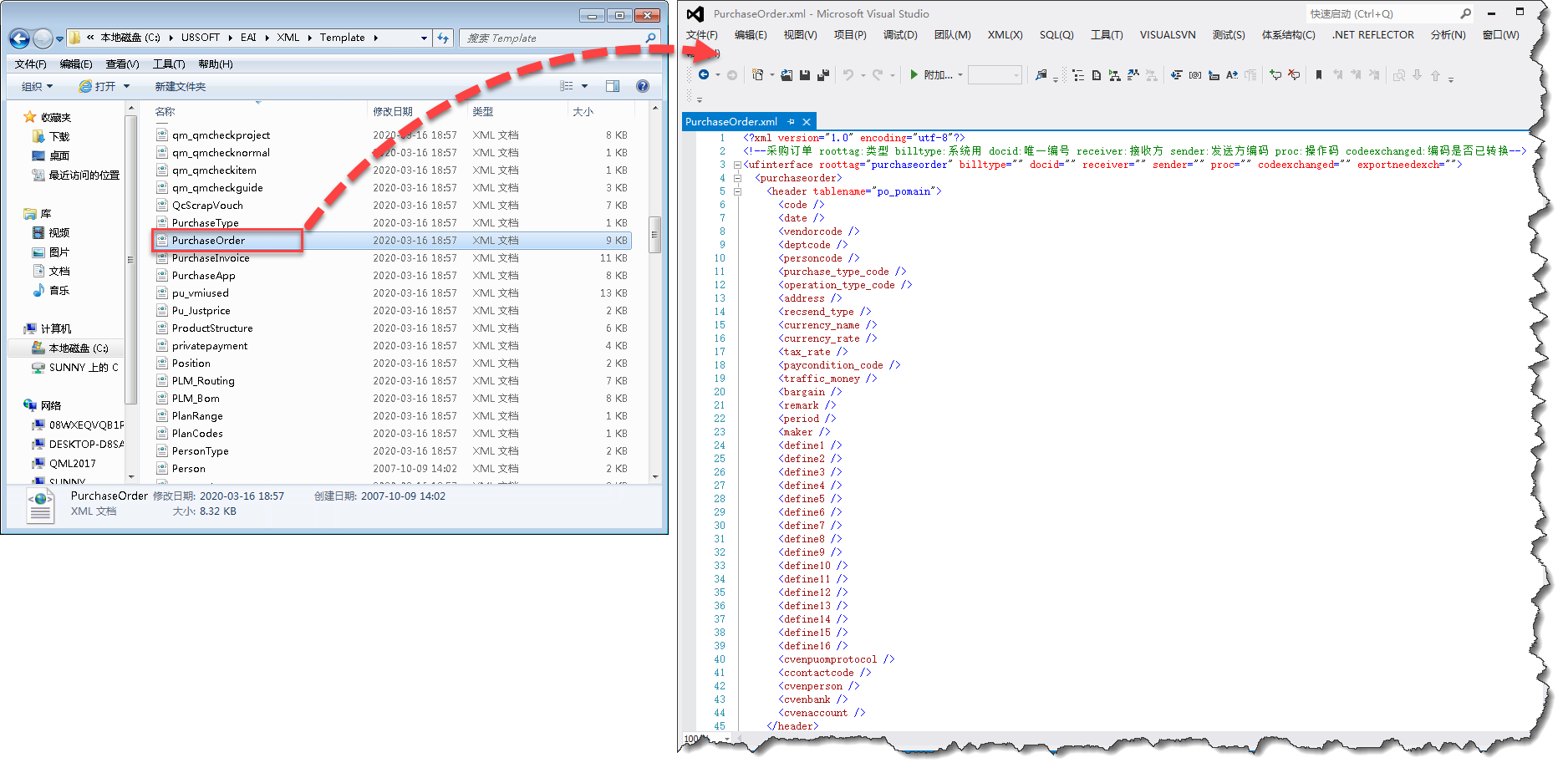The height and width of the screenshot is (773, 1568).
Task: Open the .NET REFLECTOR menu
Action: [x=1373, y=35]
